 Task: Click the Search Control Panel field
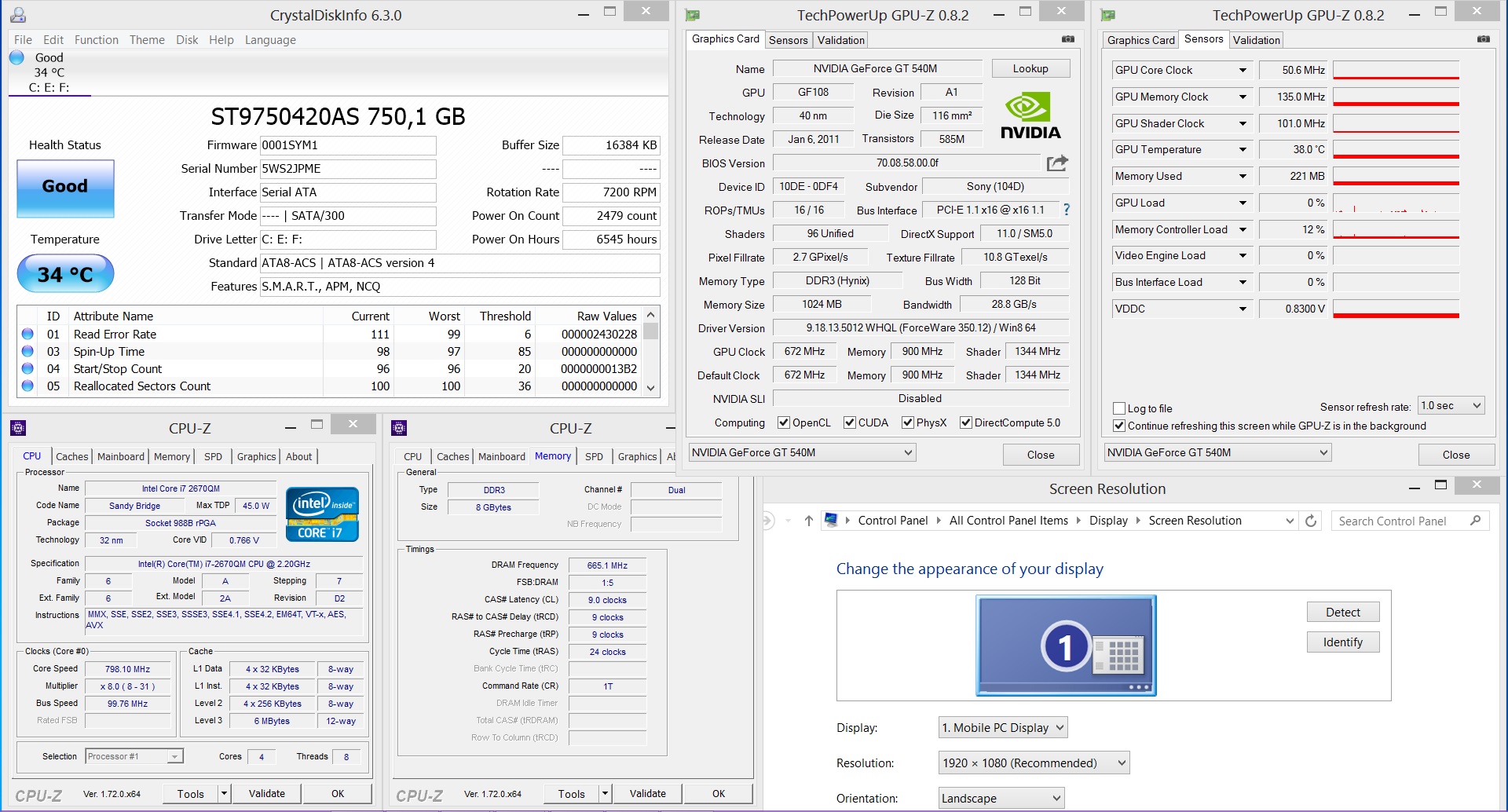pyautogui.click(x=1402, y=521)
